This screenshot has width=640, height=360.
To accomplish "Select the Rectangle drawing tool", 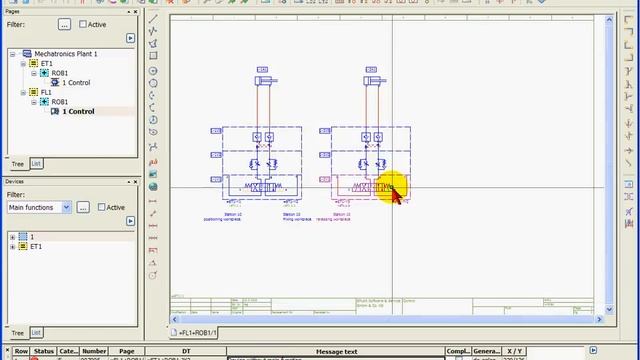I will pyautogui.click(x=153, y=56).
